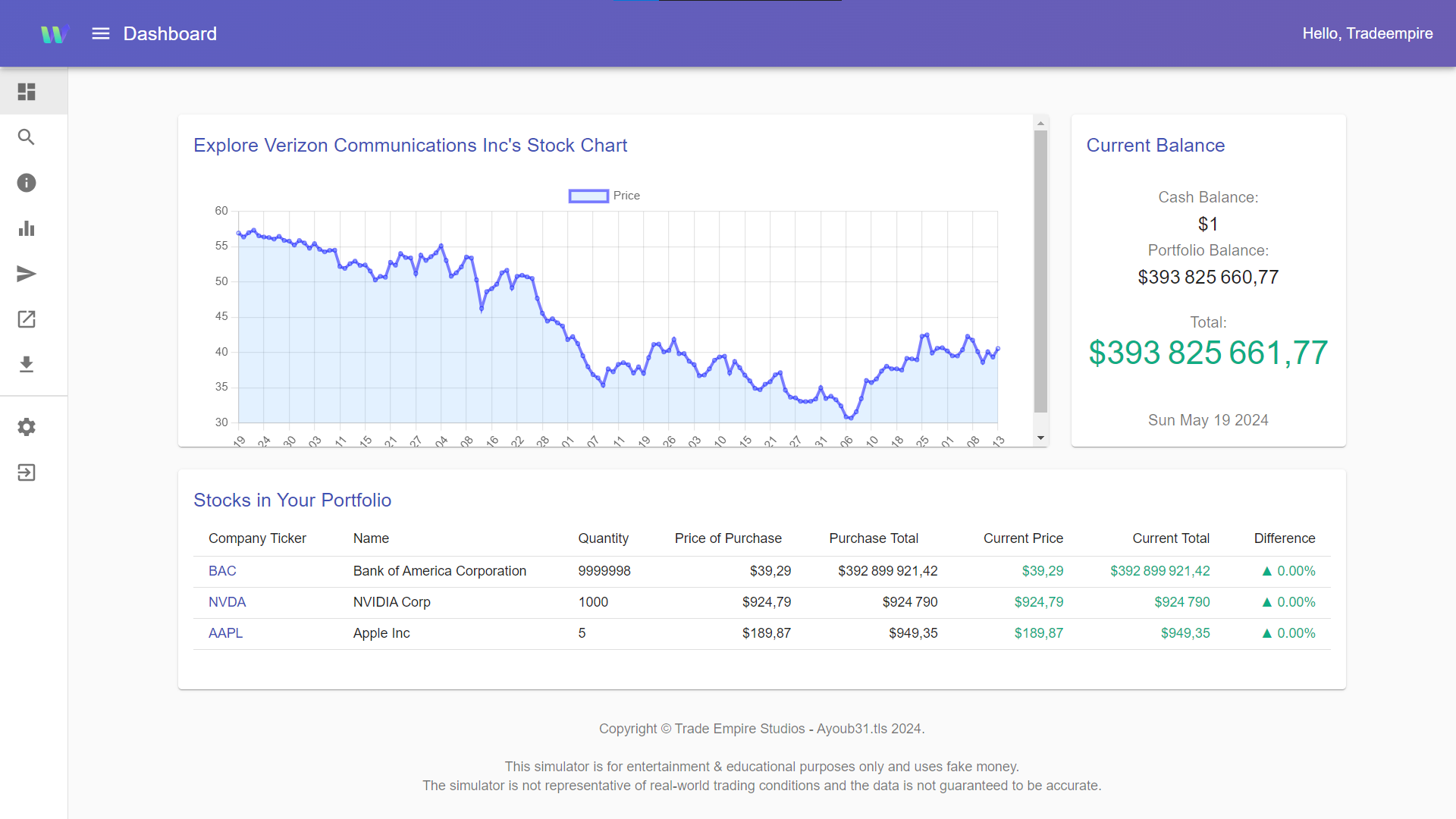Click the info circle icon in sidebar
The width and height of the screenshot is (1456, 819).
[27, 183]
